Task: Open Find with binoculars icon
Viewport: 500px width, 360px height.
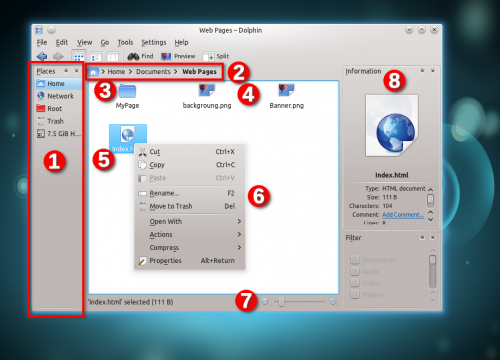Action: pyautogui.click(x=140, y=56)
